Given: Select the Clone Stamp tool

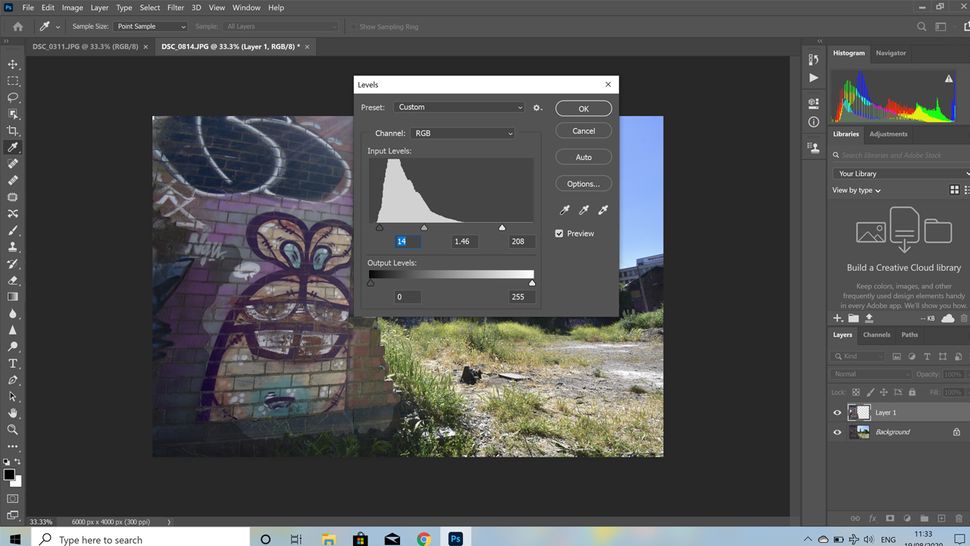Looking at the screenshot, I should tap(12, 247).
